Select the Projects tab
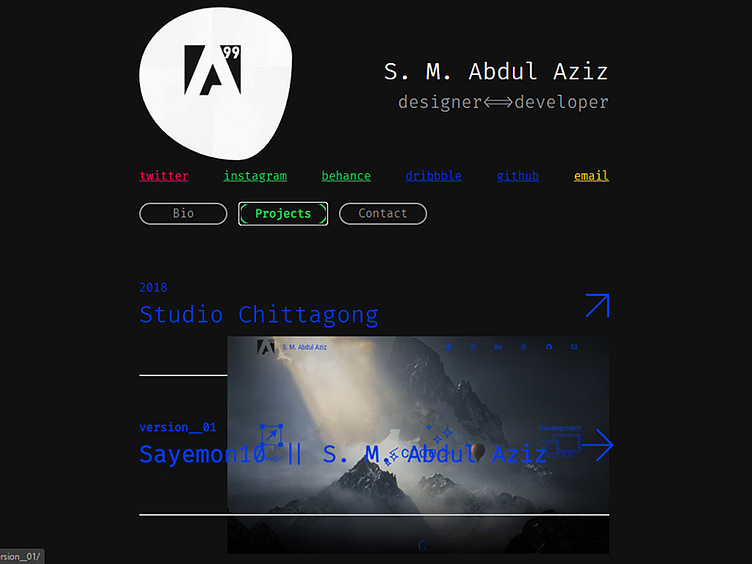The height and width of the screenshot is (564, 752). [283, 213]
